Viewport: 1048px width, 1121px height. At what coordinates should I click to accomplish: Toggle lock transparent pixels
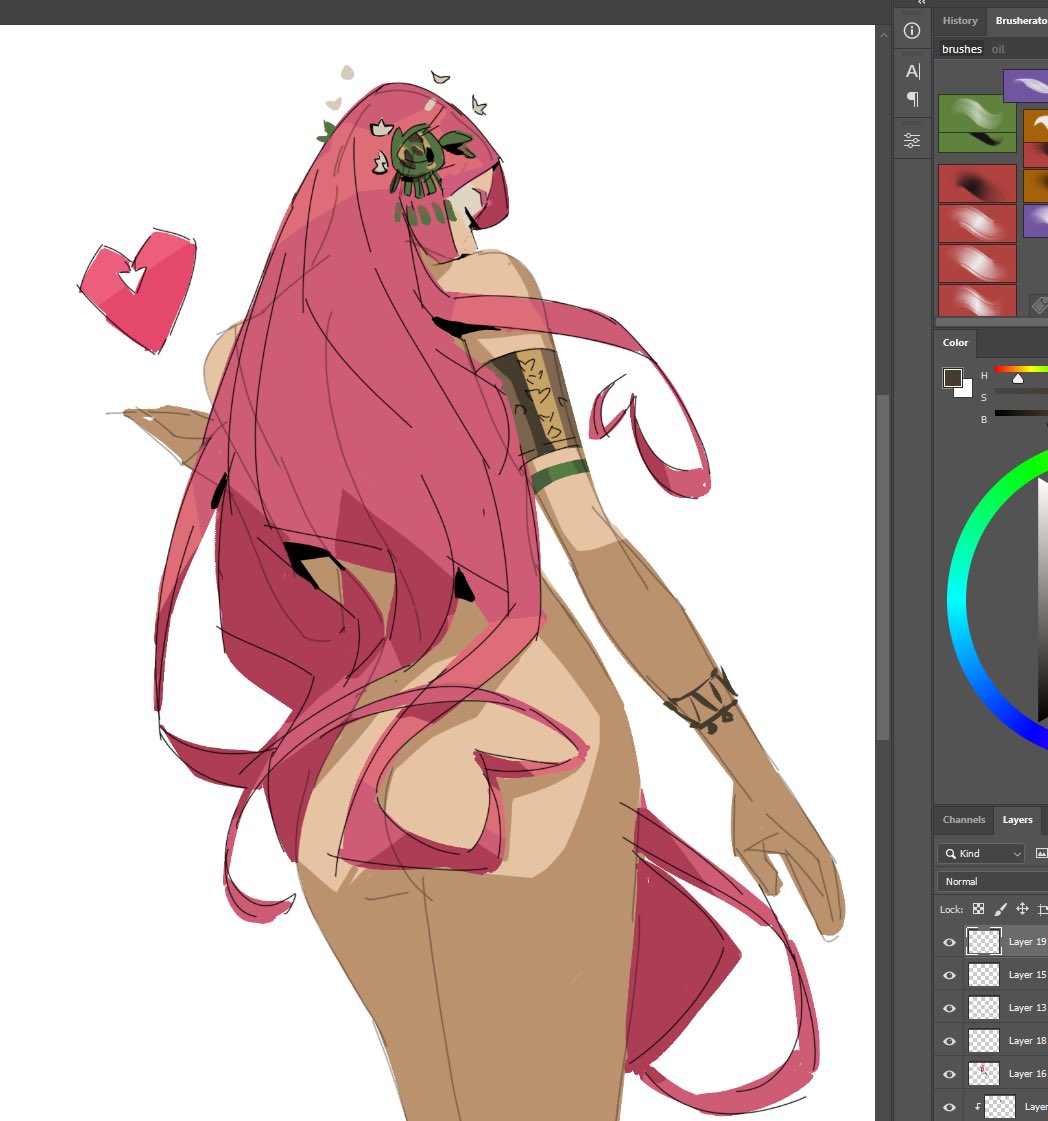(979, 909)
